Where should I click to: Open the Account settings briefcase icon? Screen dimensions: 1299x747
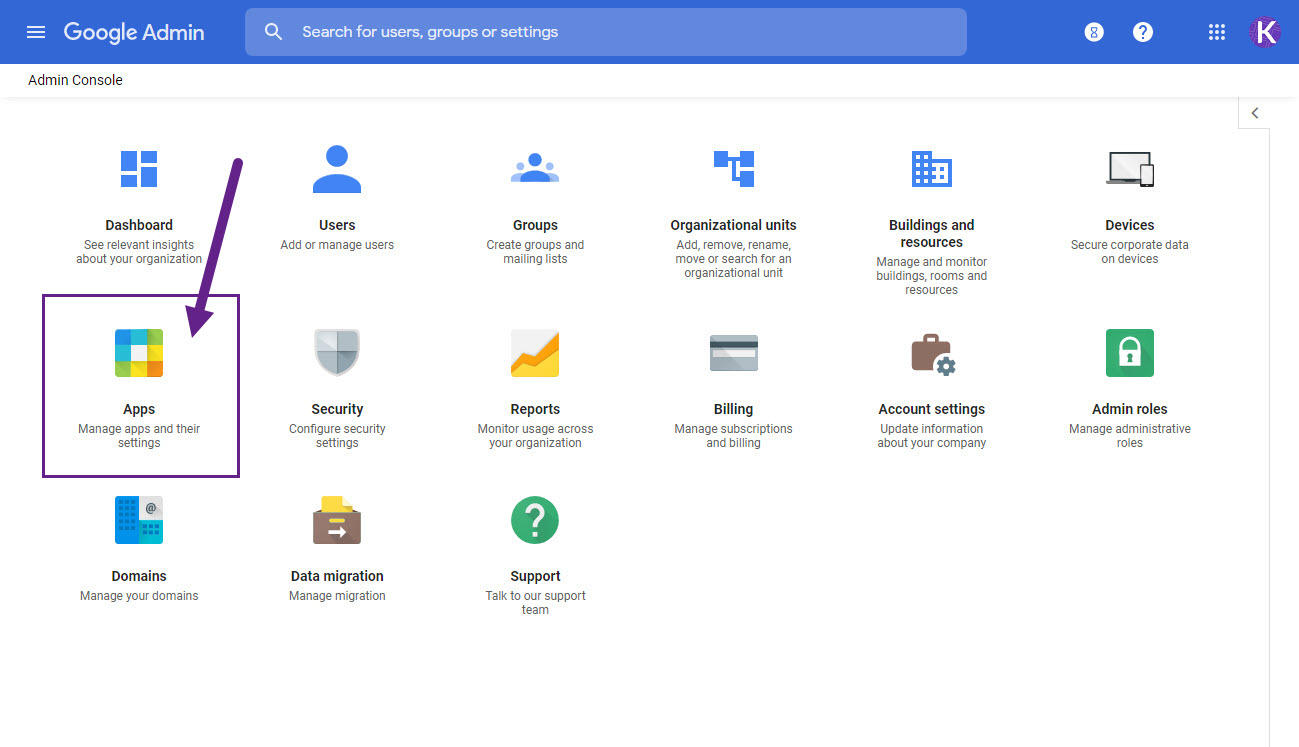(x=933, y=354)
